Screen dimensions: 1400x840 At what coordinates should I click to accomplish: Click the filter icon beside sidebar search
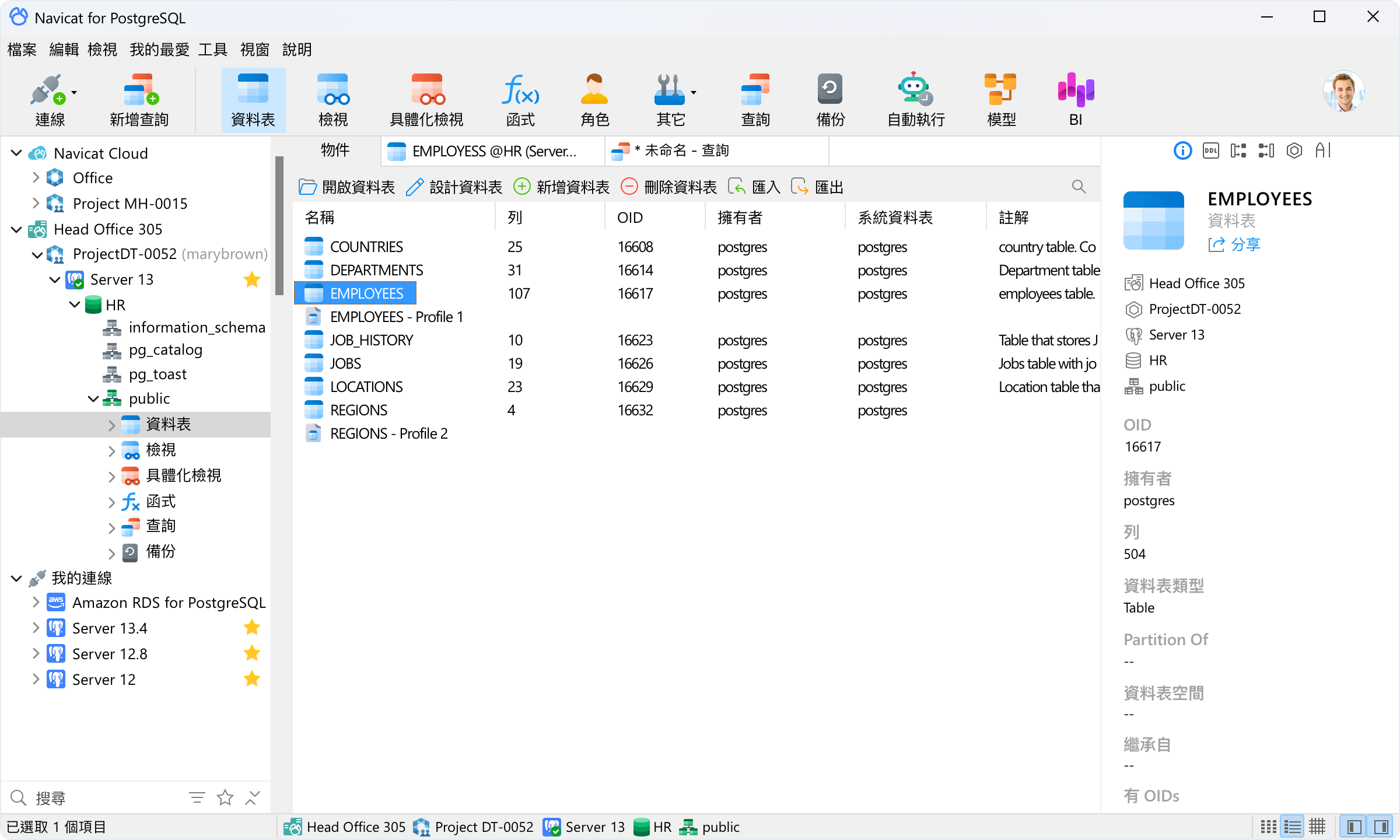pos(197,797)
